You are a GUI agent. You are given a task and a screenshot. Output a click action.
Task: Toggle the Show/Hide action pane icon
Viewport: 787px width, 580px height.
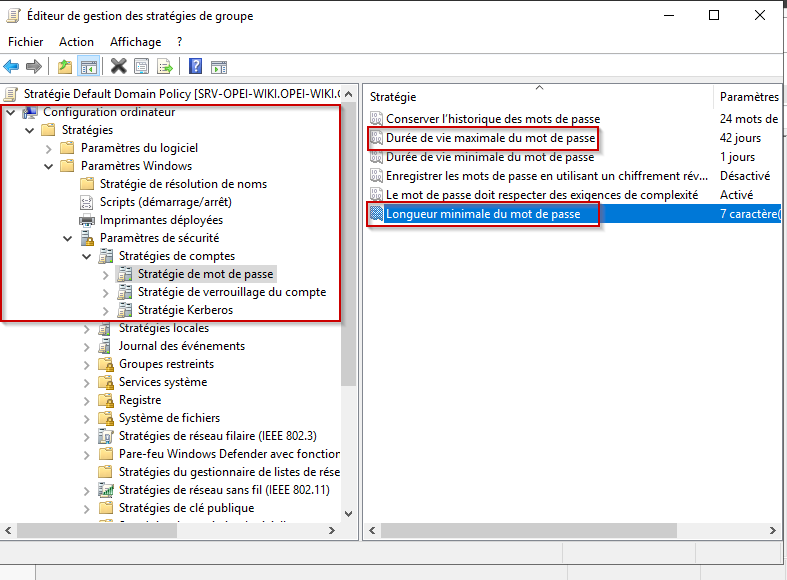(x=219, y=67)
